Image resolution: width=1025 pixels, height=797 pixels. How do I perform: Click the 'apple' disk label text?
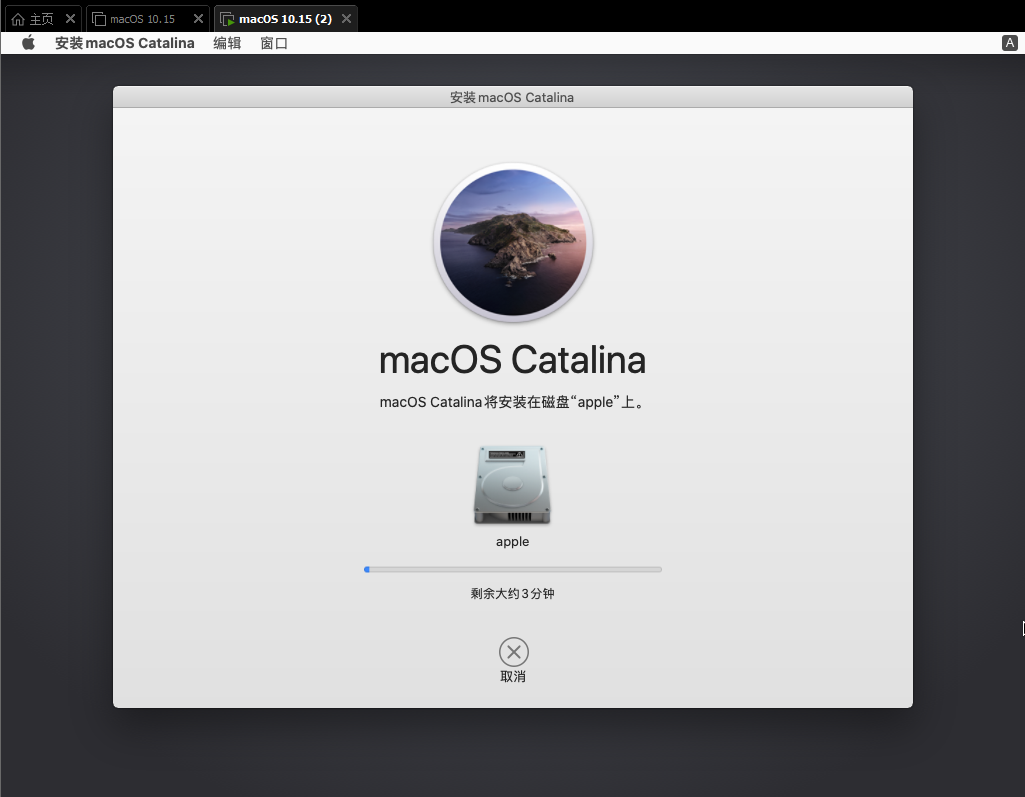point(512,541)
